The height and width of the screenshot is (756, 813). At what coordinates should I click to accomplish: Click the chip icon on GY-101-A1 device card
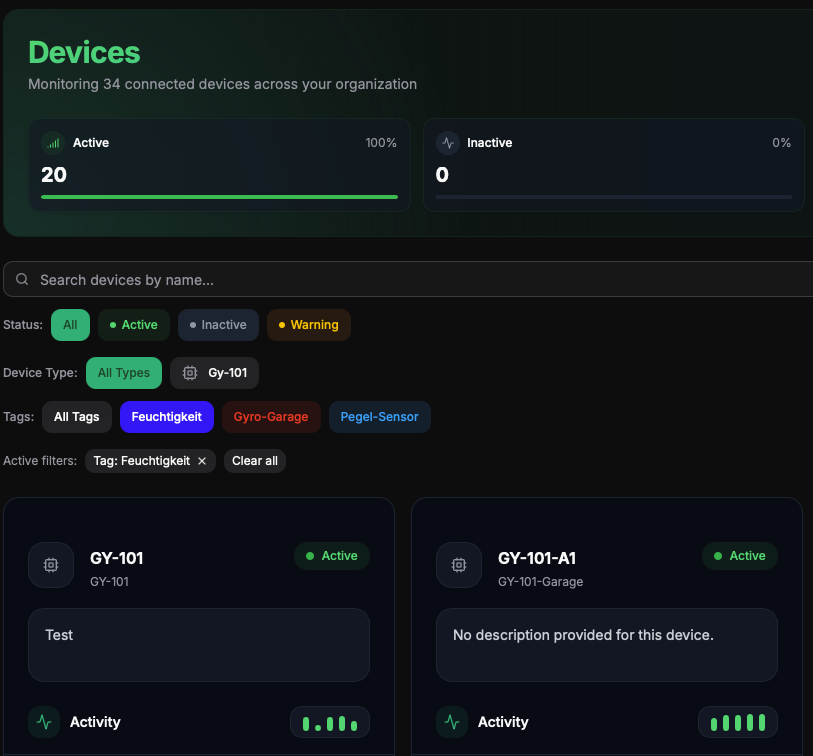point(459,565)
